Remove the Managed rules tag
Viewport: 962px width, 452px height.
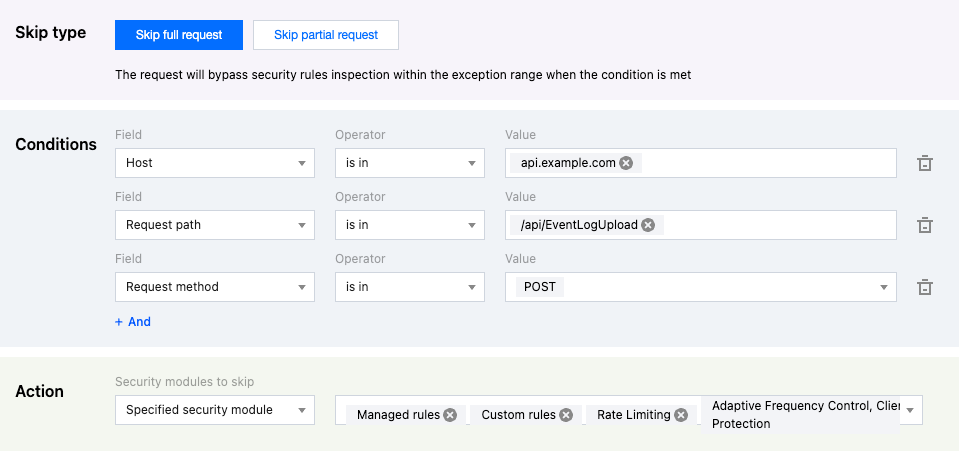tap(450, 415)
